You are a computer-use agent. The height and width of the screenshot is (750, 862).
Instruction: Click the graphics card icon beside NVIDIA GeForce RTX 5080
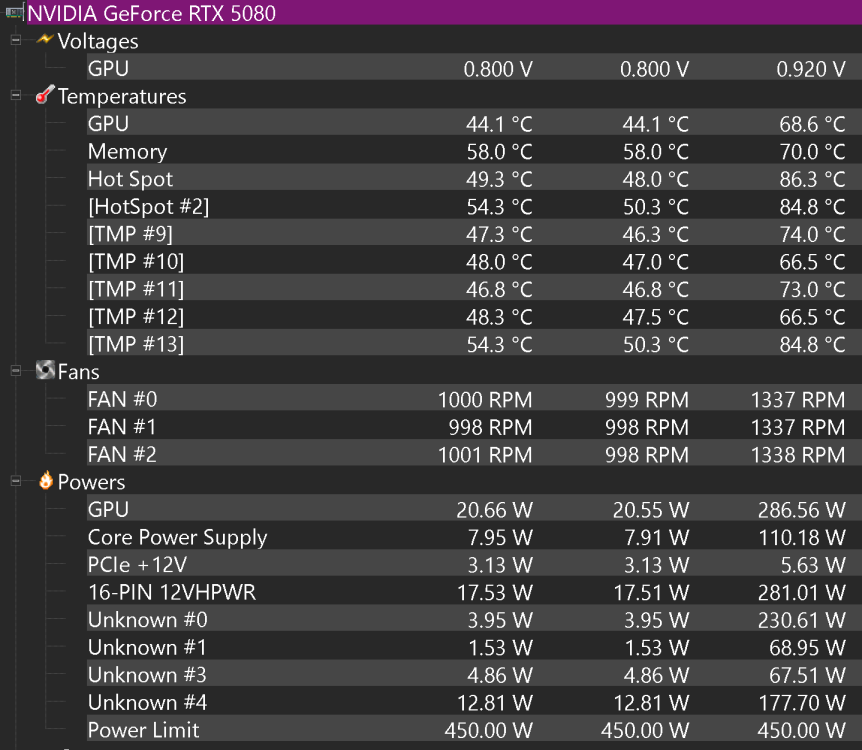(x=14, y=12)
